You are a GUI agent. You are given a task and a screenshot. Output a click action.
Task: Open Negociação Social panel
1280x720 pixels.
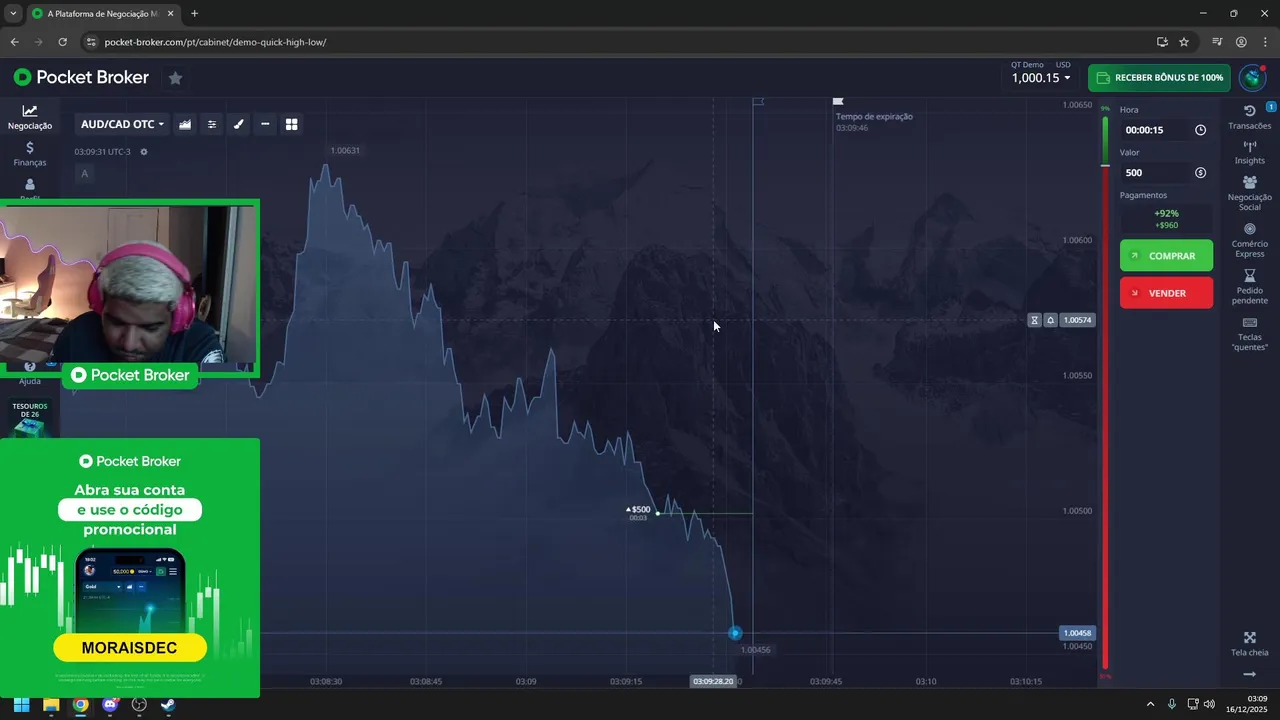[x=1250, y=193]
